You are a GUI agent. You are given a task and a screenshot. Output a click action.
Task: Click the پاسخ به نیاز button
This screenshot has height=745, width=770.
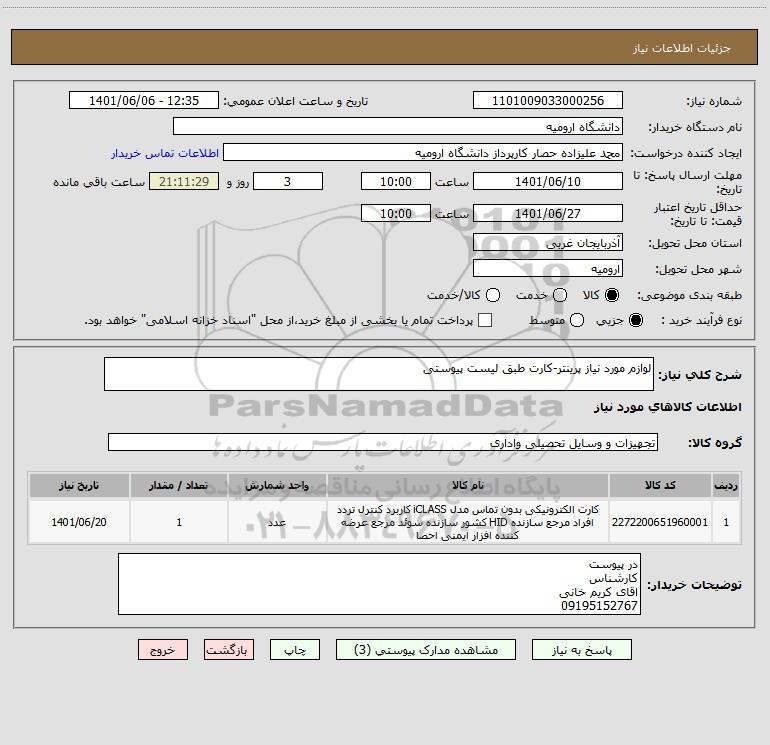point(581,650)
